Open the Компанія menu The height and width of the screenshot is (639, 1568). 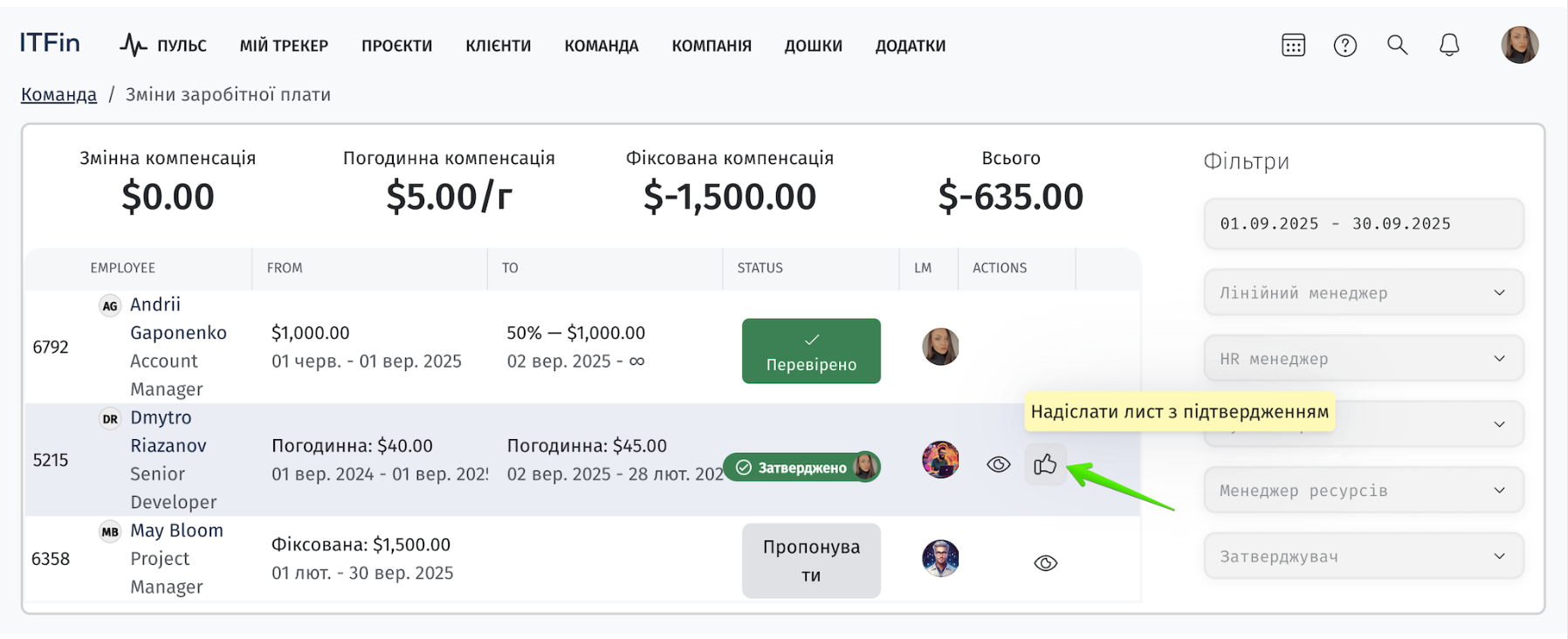click(712, 45)
